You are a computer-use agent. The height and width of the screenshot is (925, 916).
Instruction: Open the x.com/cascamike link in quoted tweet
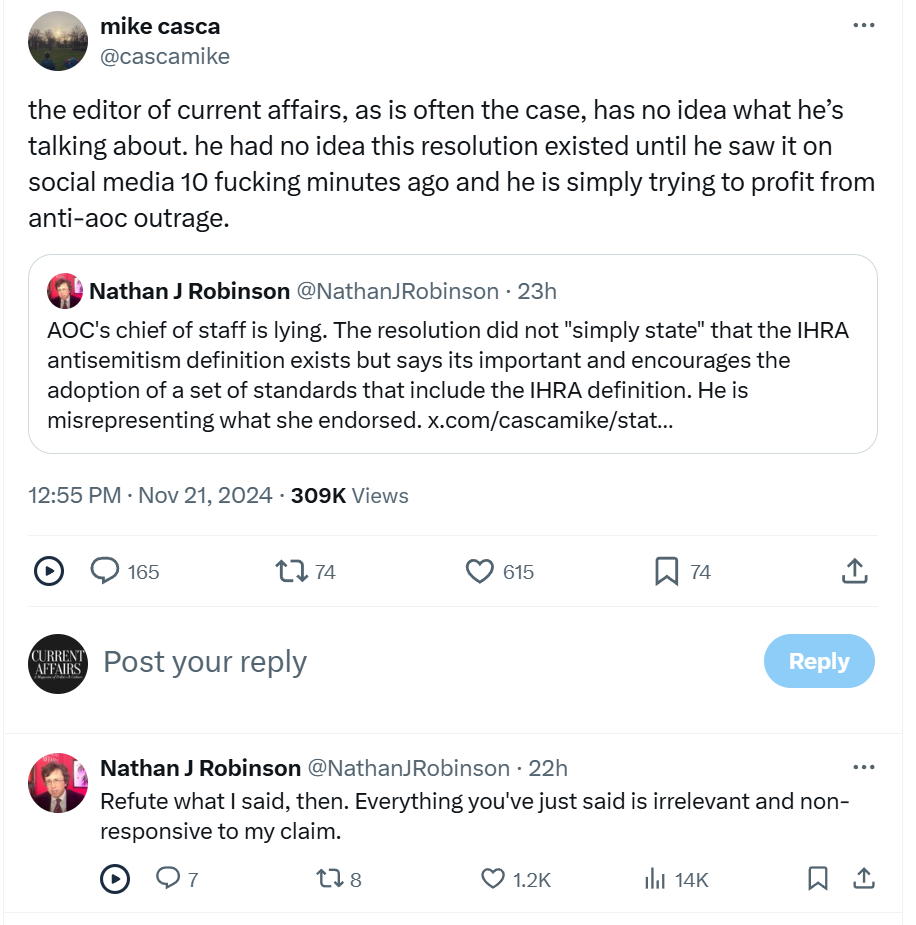550,420
